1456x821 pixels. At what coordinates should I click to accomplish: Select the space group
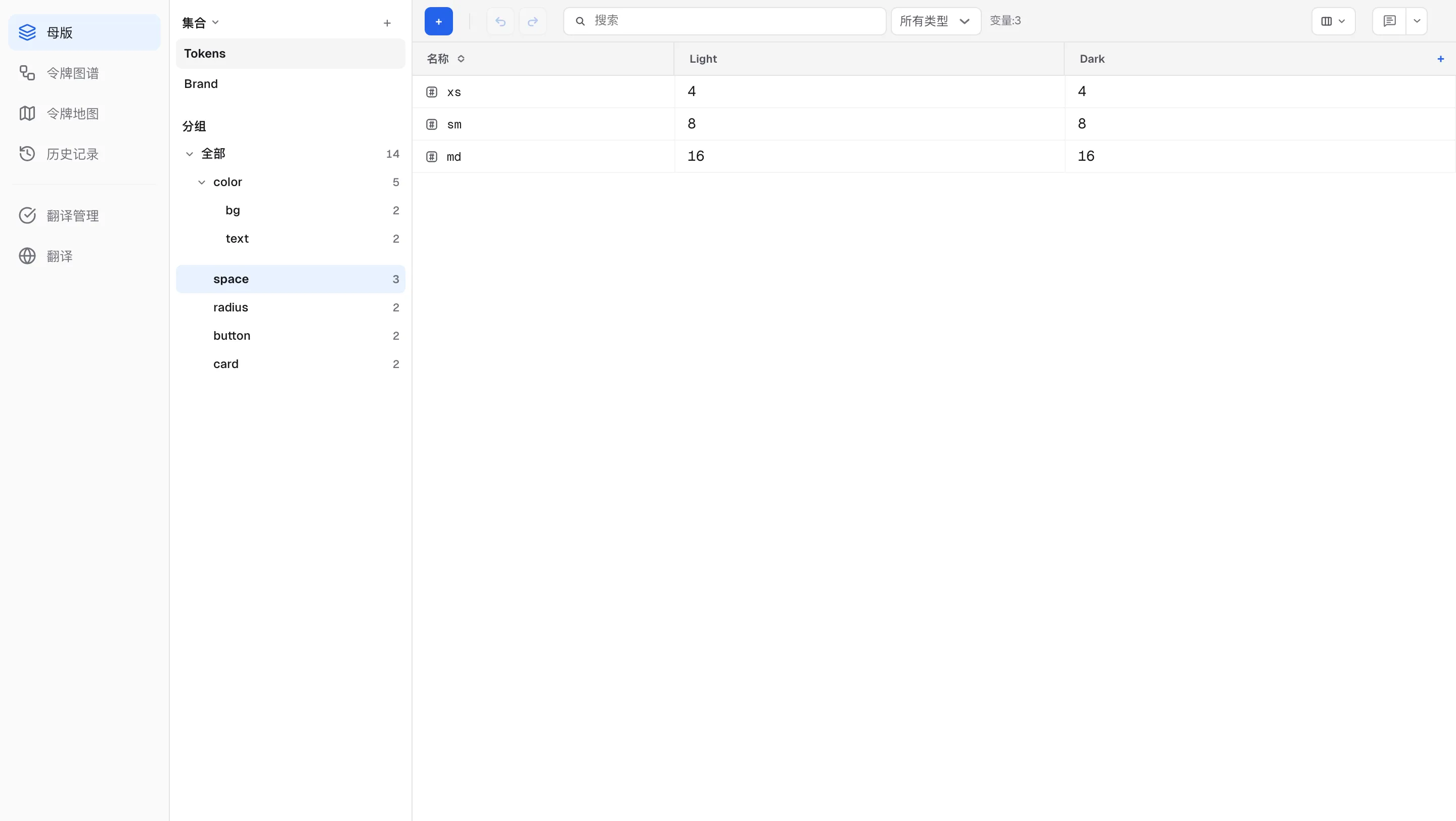(291, 279)
